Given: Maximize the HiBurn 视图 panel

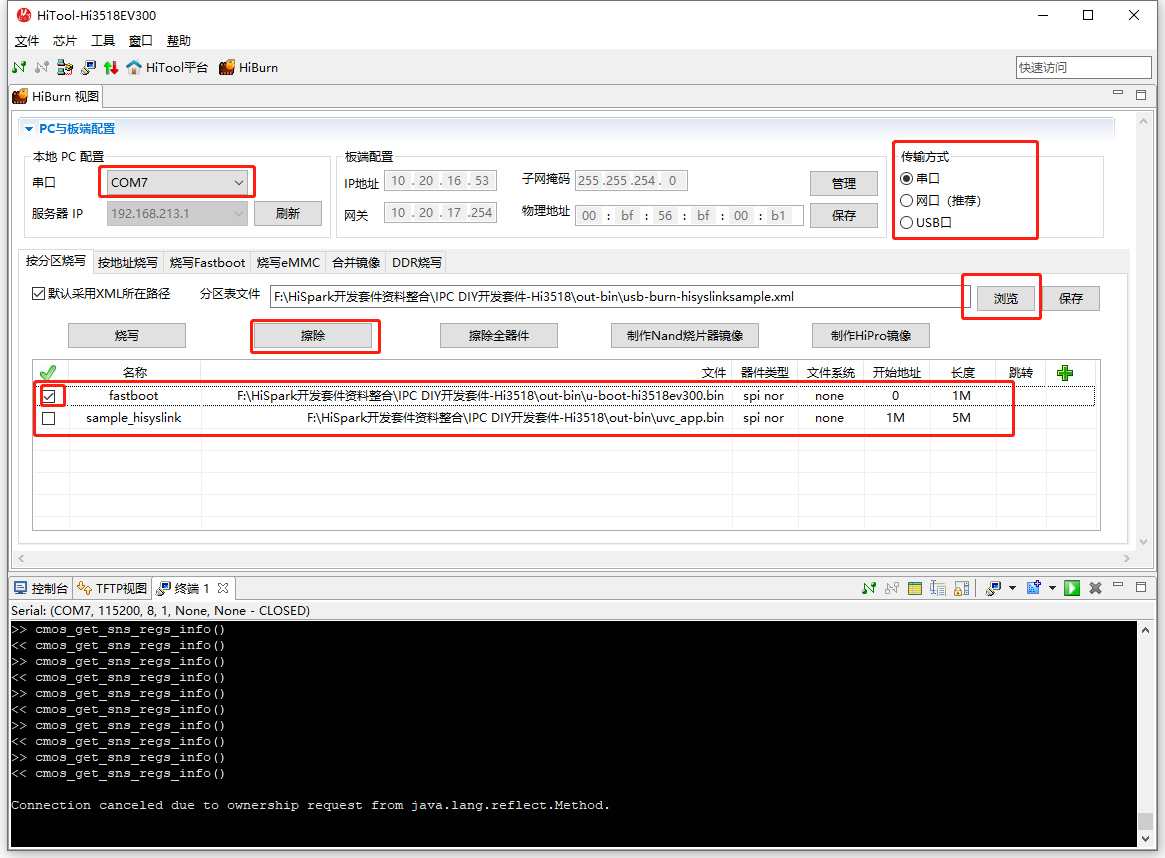Looking at the screenshot, I should pyautogui.click(x=1141, y=94).
